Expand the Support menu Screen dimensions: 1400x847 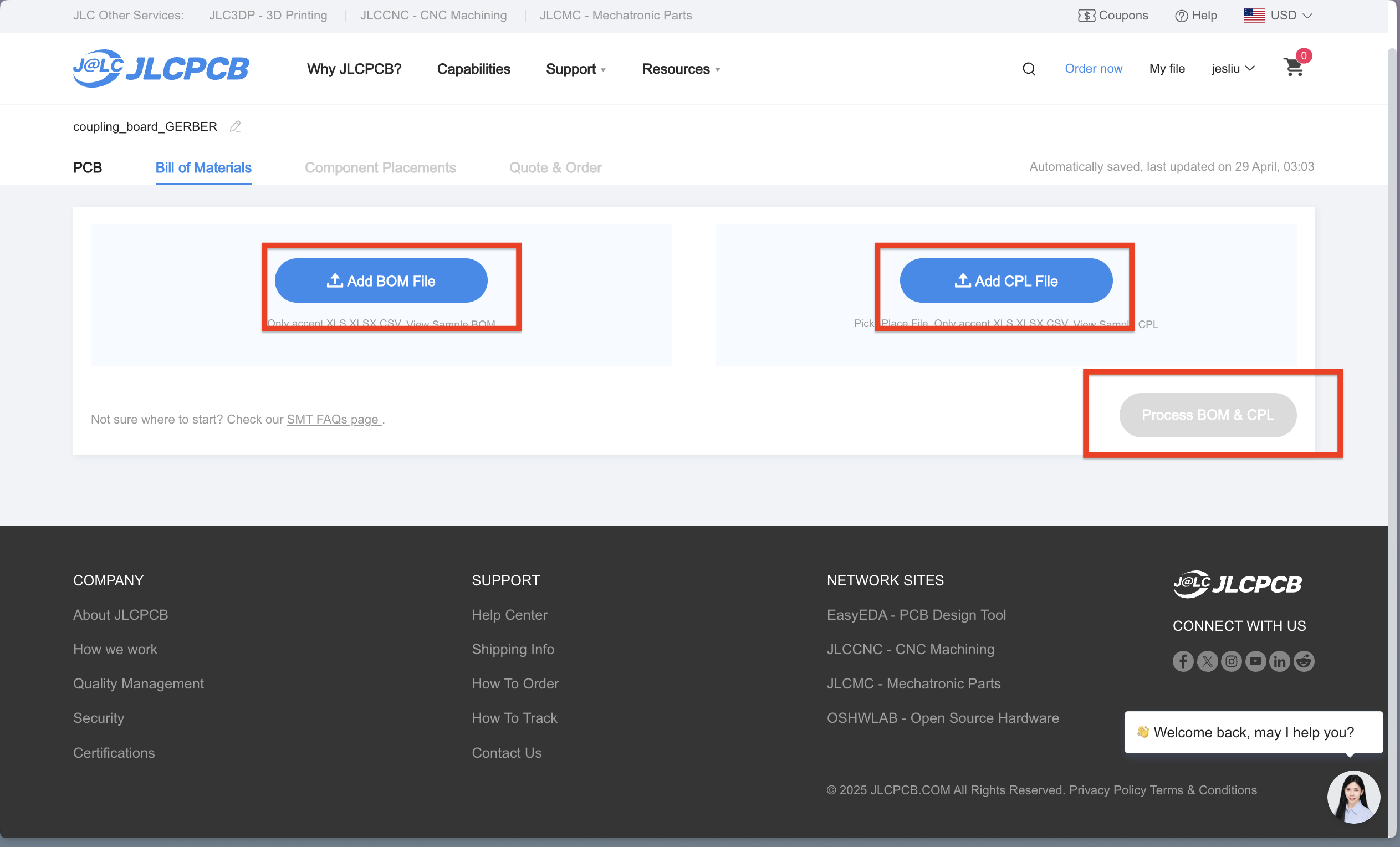pyautogui.click(x=575, y=69)
